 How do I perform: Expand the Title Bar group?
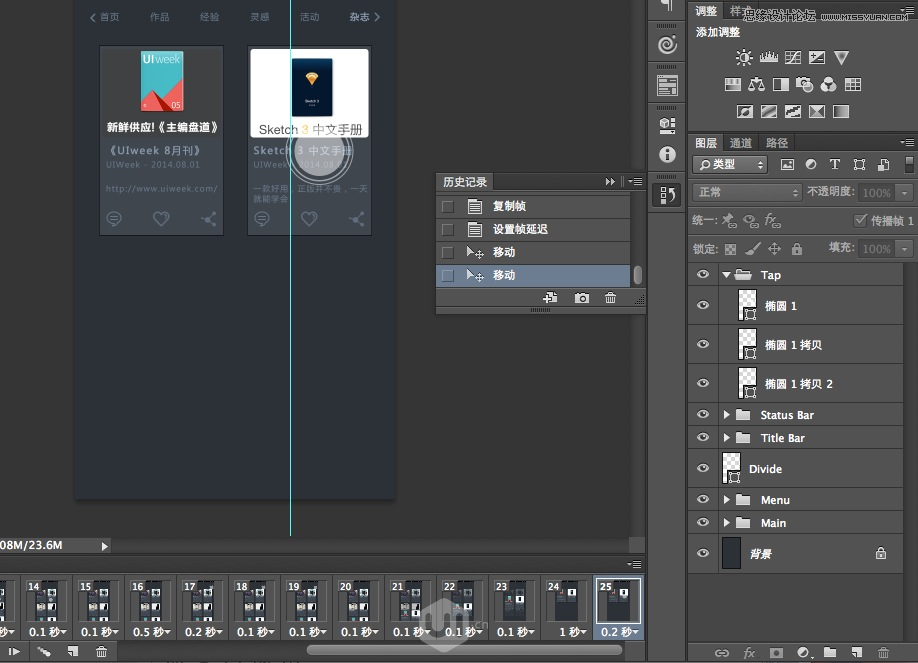[x=727, y=438]
